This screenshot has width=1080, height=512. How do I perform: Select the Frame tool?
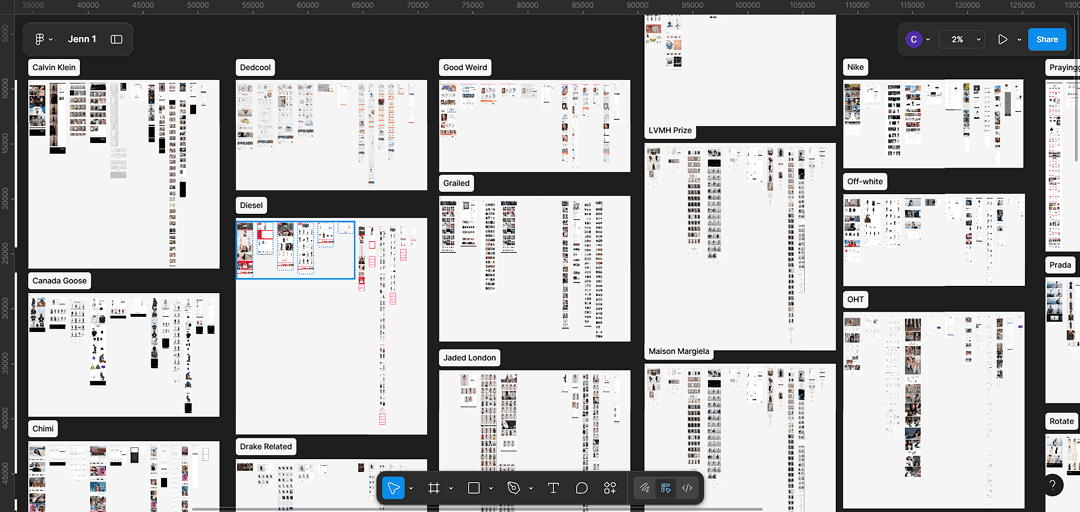click(433, 488)
